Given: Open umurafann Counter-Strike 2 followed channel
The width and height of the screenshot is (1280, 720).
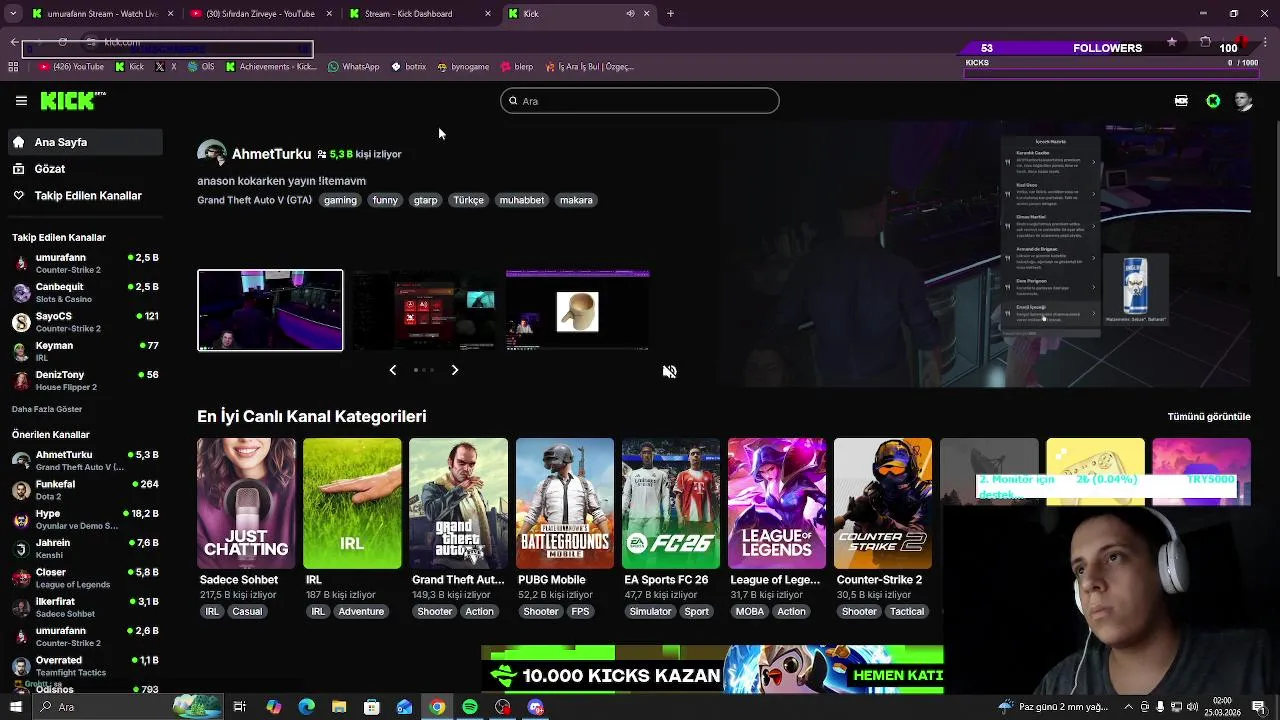Looking at the screenshot, I should [x=85, y=264].
